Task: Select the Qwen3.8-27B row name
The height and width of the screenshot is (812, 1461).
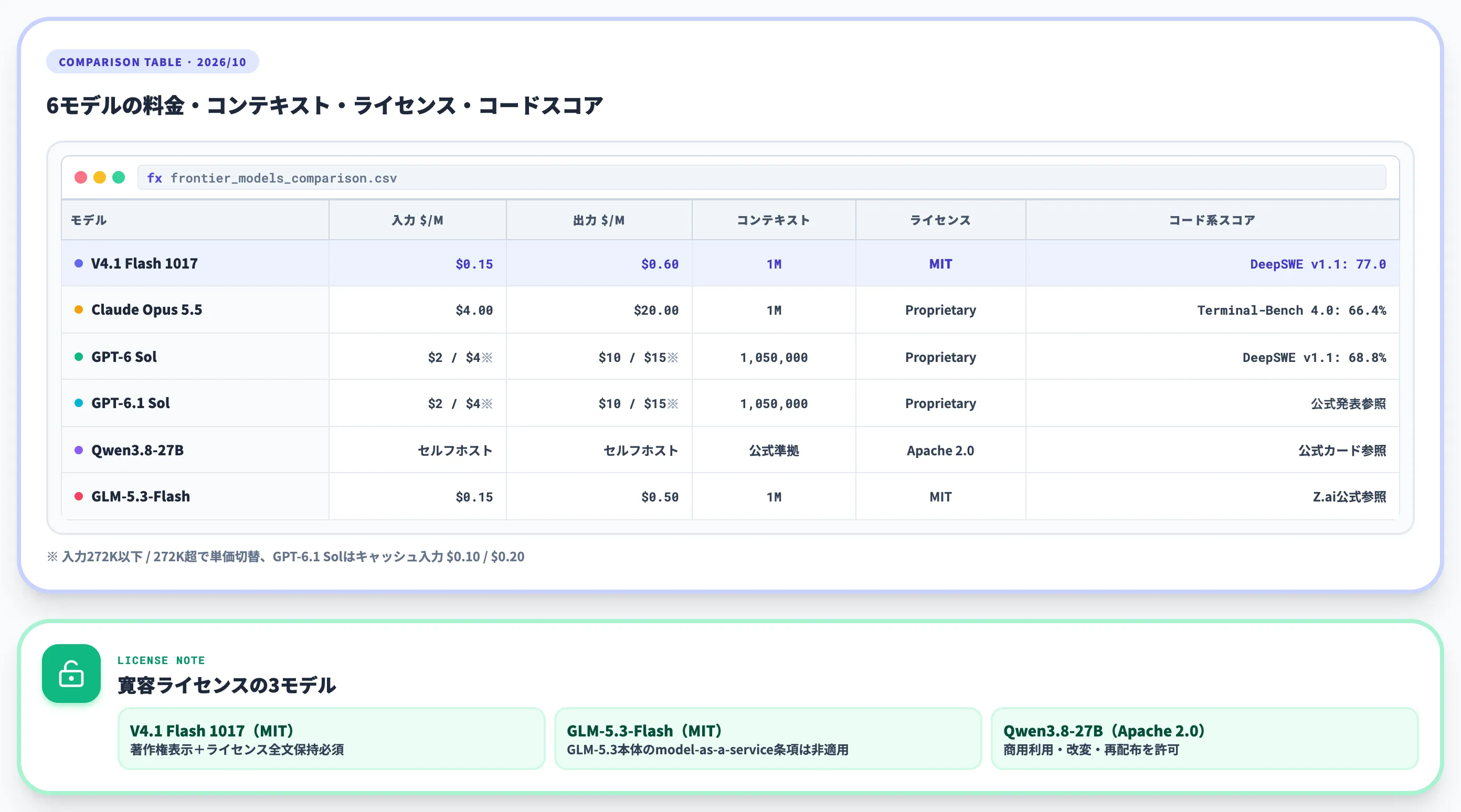Action: [137, 450]
